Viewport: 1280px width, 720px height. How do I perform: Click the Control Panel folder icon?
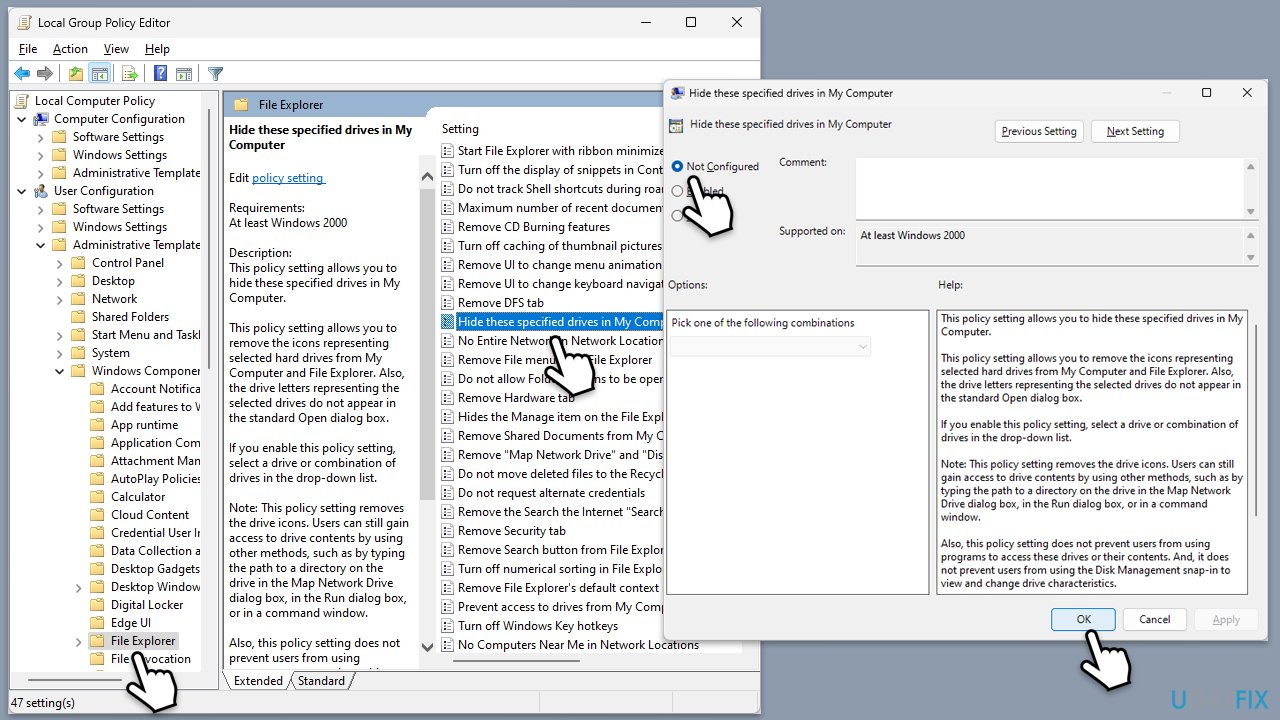coord(79,263)
